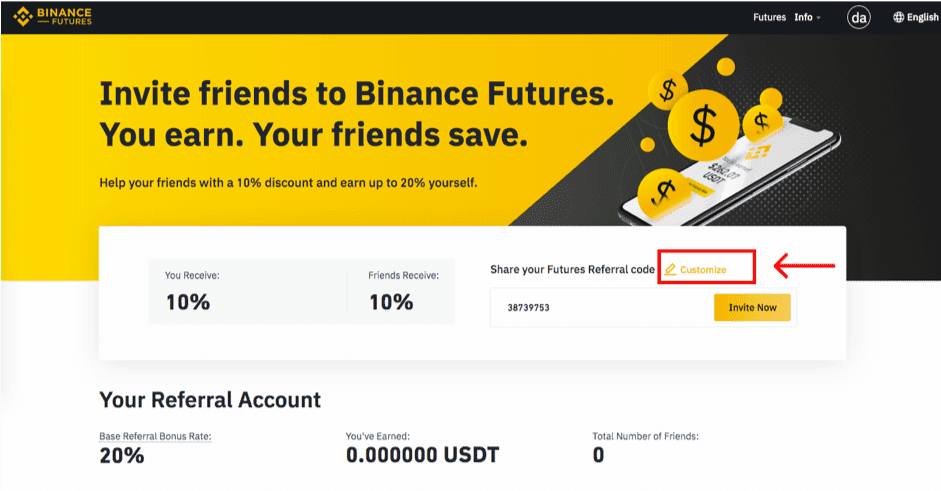Click the Invite Now button
The width and height of the screenshot is (941, 491).
click(x=752, y=307)
